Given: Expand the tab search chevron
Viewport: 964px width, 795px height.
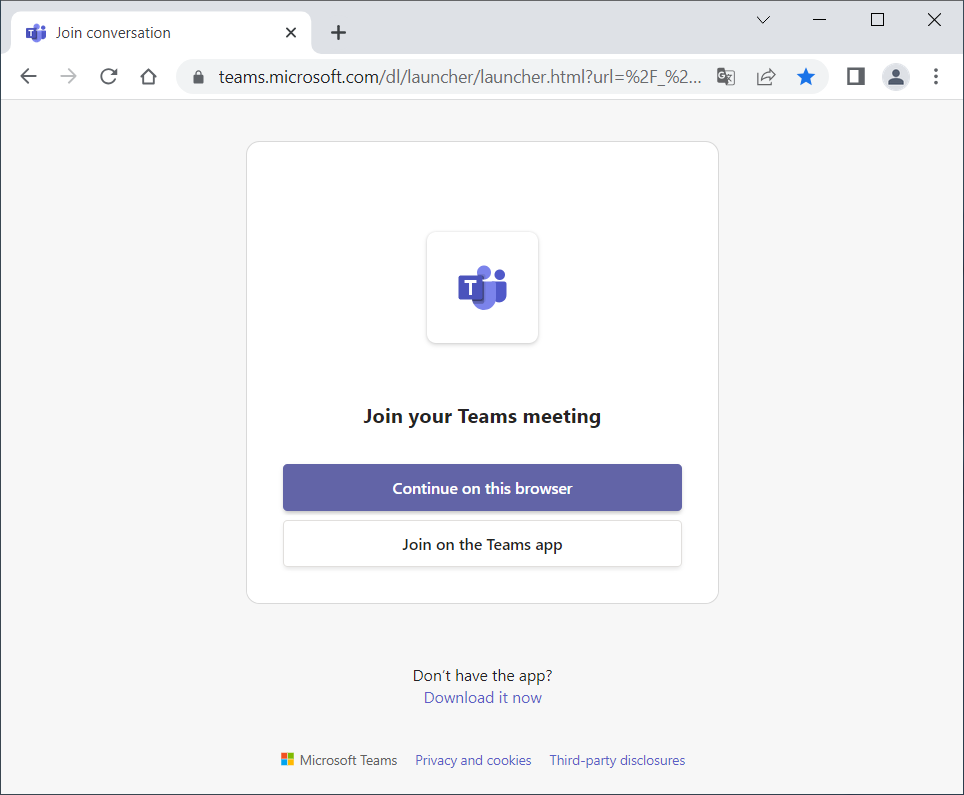Looking at the screenshot, I should point(763,20).
